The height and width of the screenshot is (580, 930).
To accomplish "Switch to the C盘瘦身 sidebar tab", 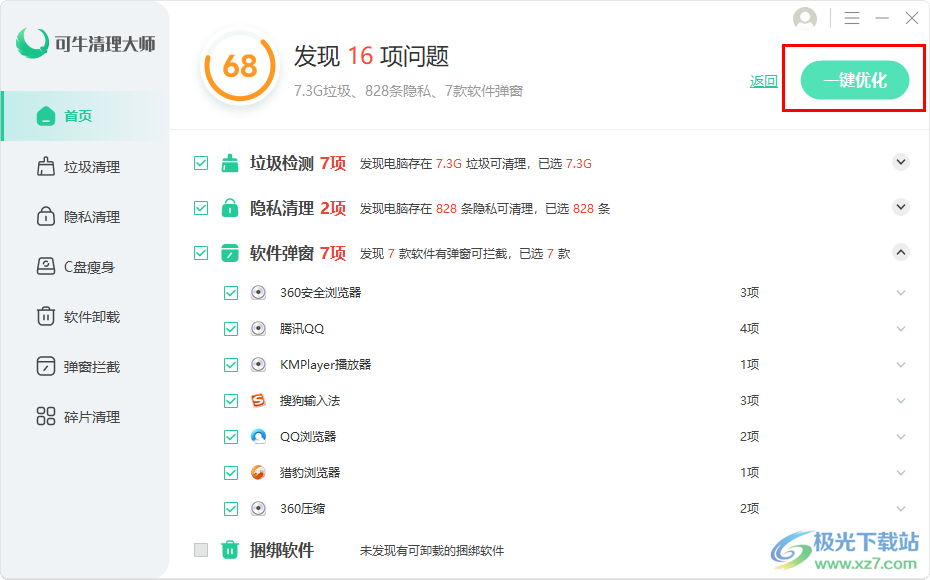I will pyautogui.click(x=89, y=267).
